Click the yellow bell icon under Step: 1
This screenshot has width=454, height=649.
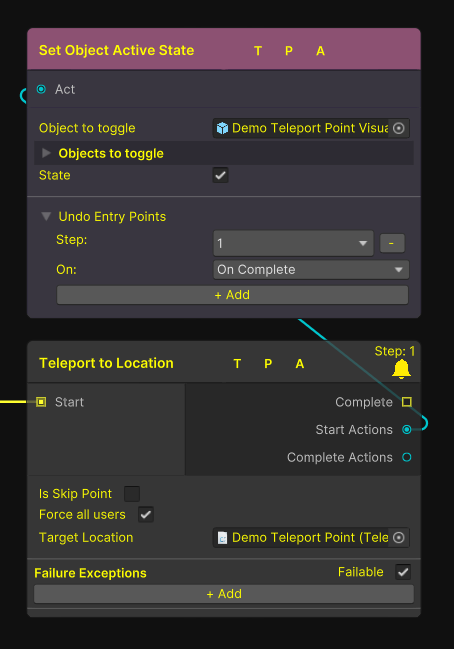pyautogui.click(x=401, y=369)
